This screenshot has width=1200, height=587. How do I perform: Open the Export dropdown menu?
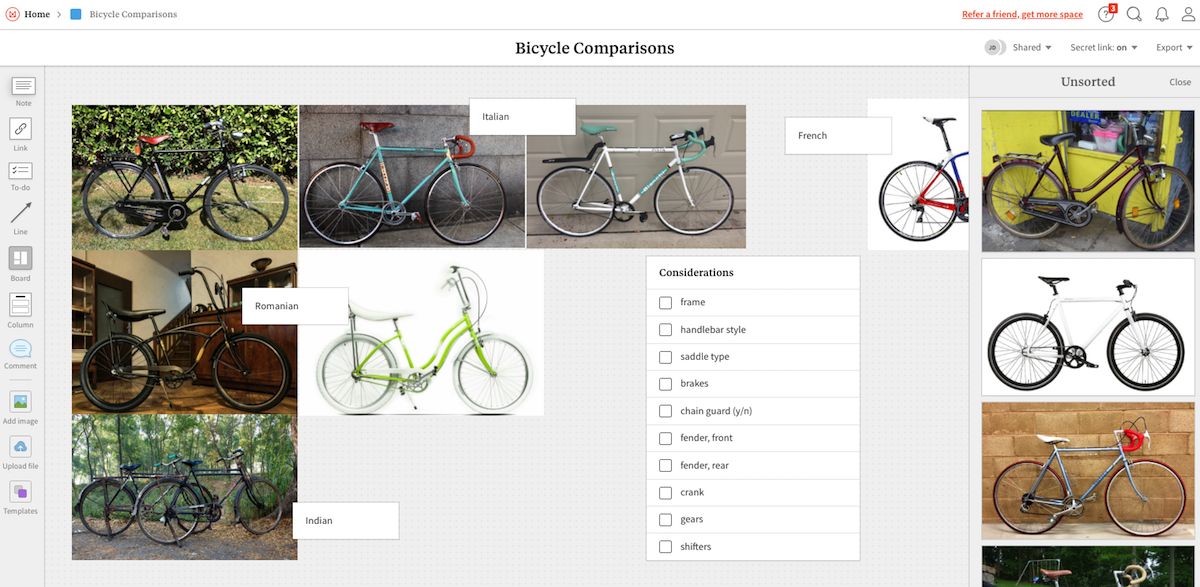pyautogui.click(x=1174, y=48)
